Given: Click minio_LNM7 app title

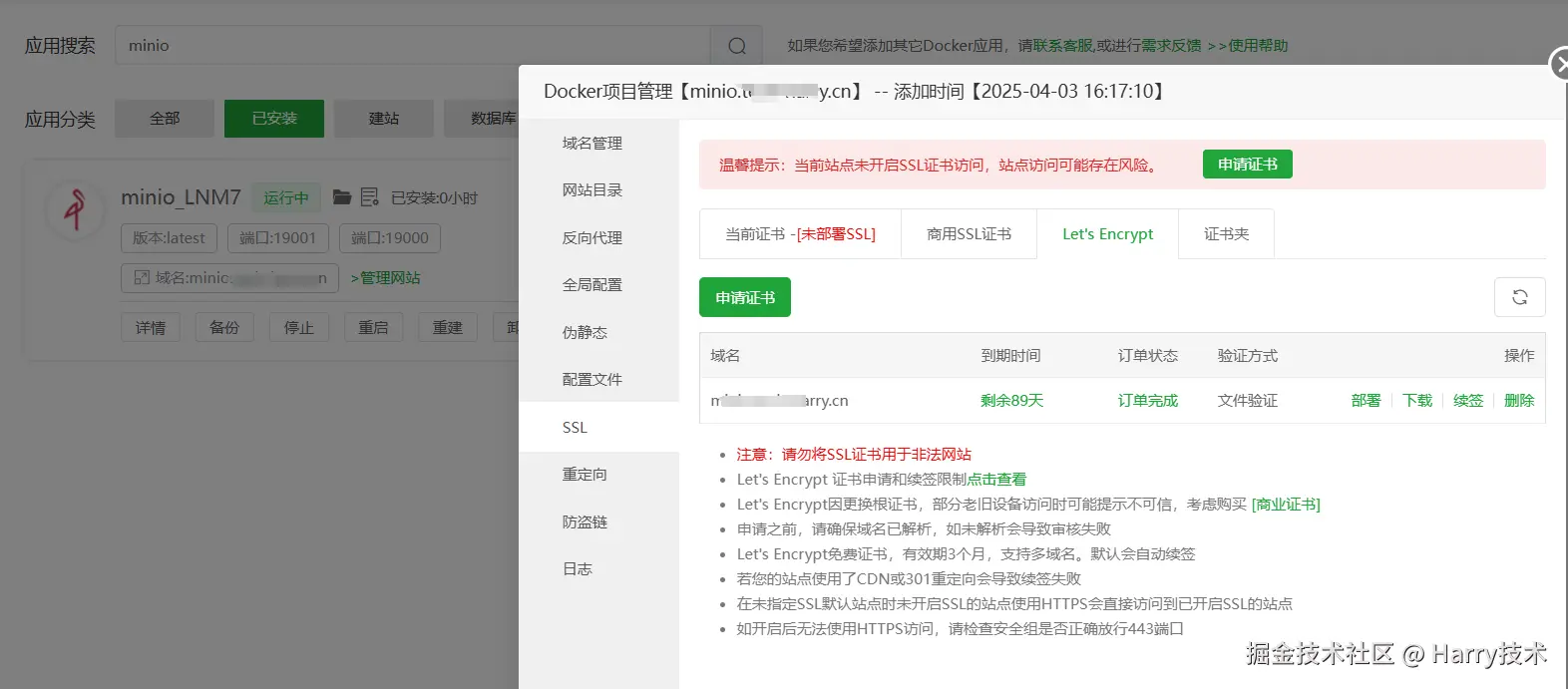Looking at the screenshot, I should (181, 197).
